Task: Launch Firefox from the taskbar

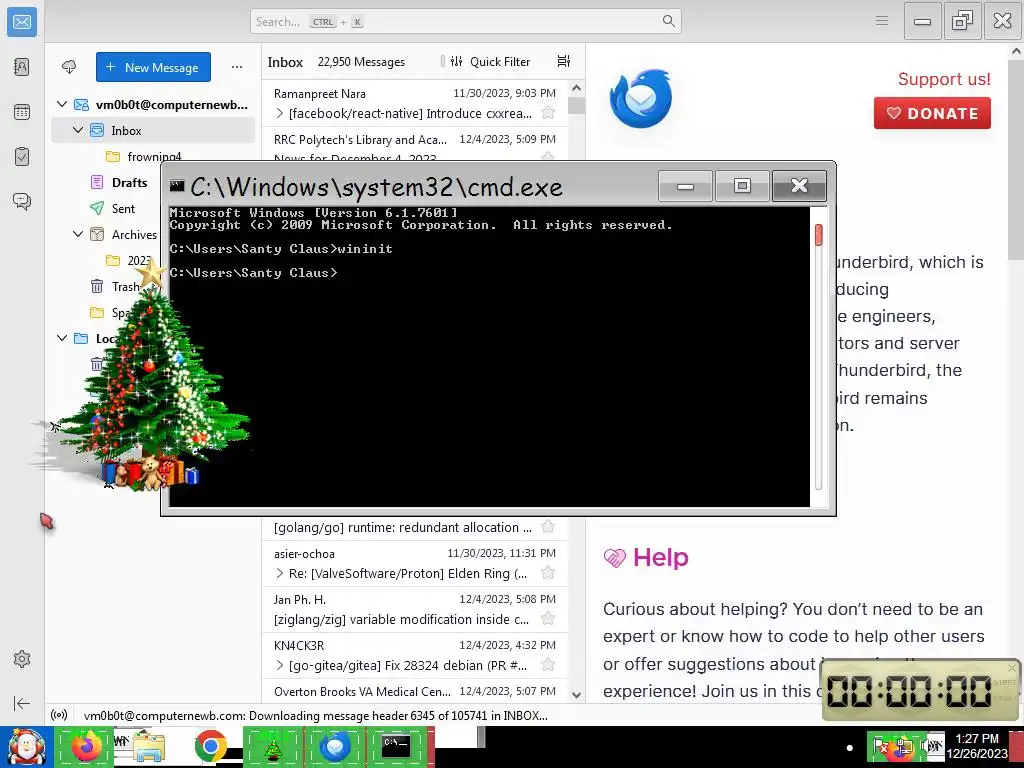Action: [x=86, y=747]
